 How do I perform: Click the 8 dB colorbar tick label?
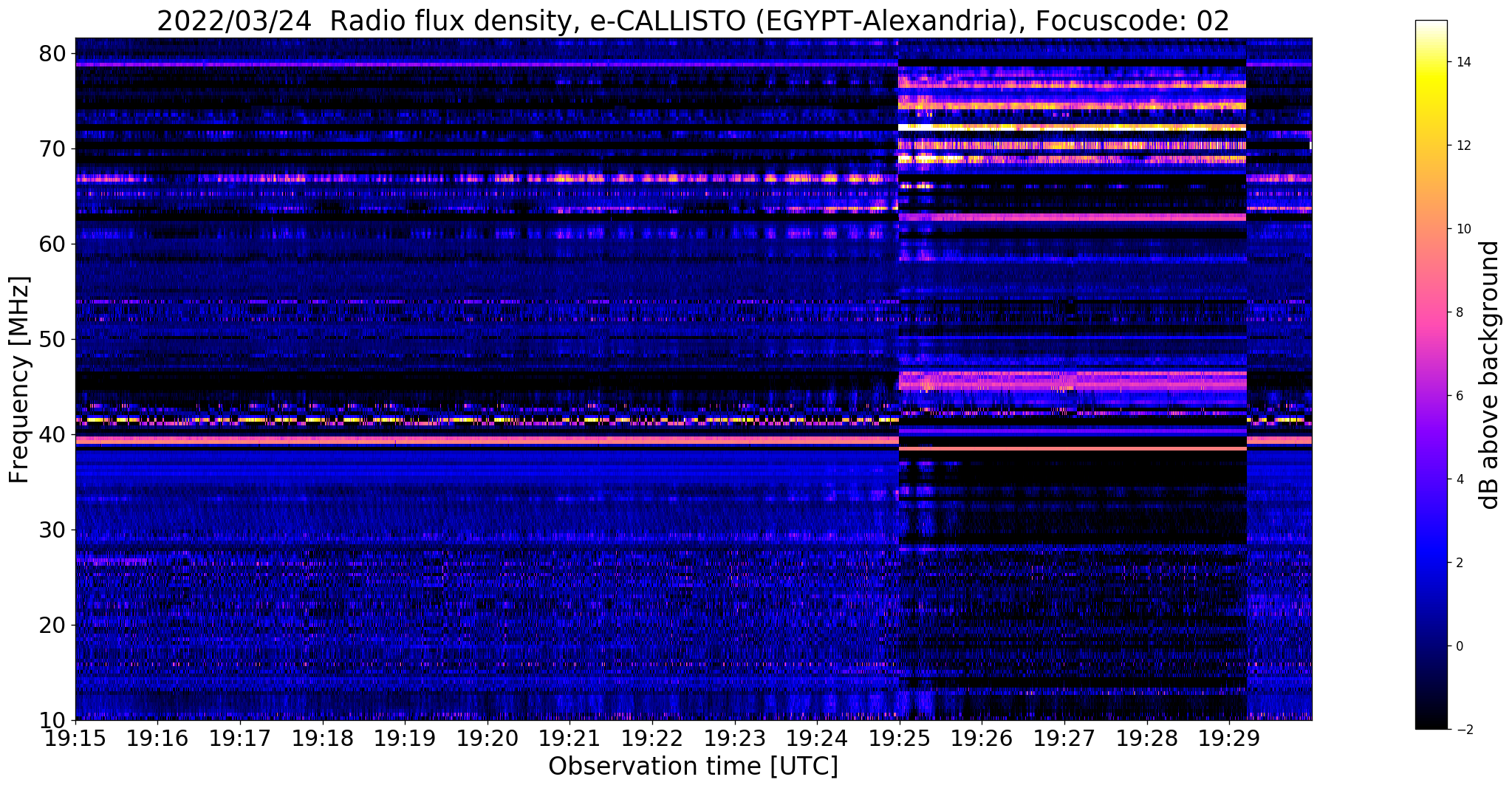[x=1459, y=312]
